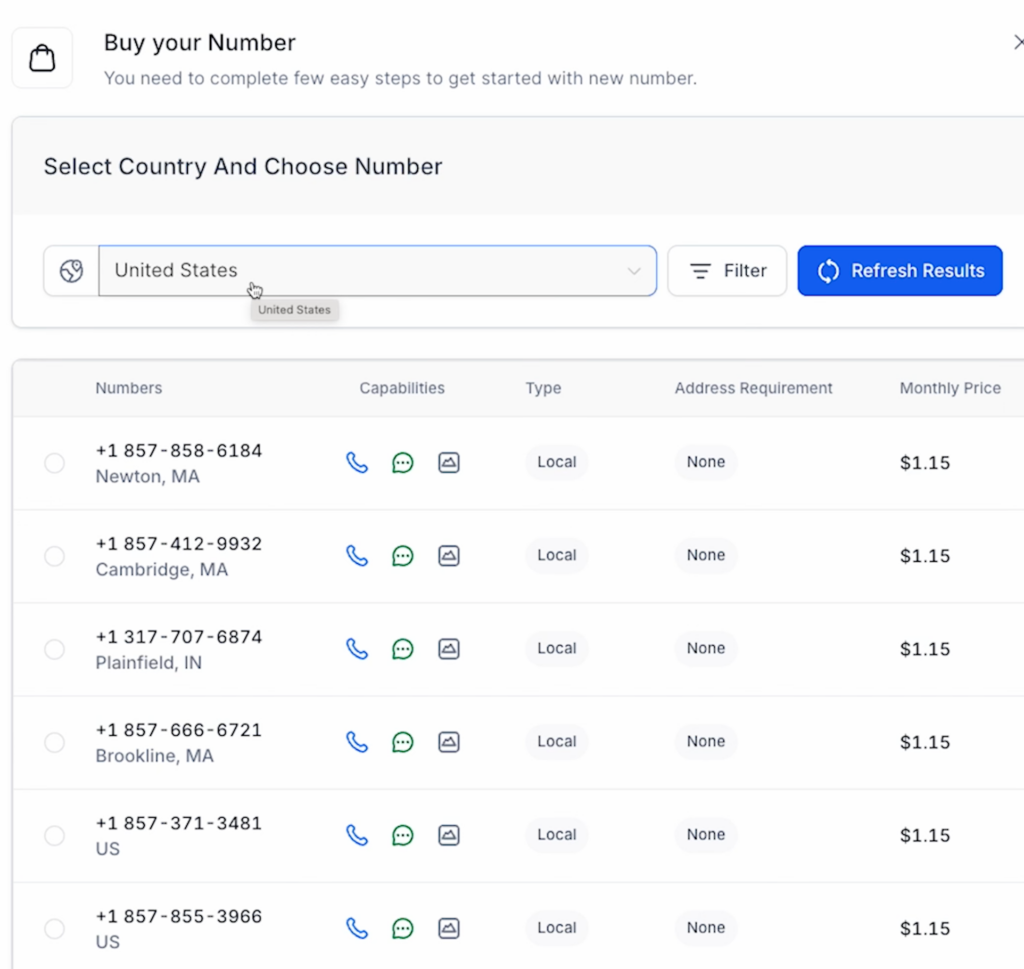Click the None address requirement badge for Plainfield
Image resolution: width=1024 pixels, height=969 pixels.
click(x=706, y=648)
